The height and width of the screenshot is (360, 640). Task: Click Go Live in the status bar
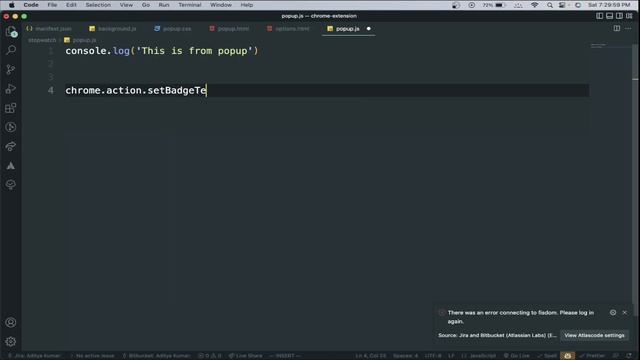click(x=516, y=356)
